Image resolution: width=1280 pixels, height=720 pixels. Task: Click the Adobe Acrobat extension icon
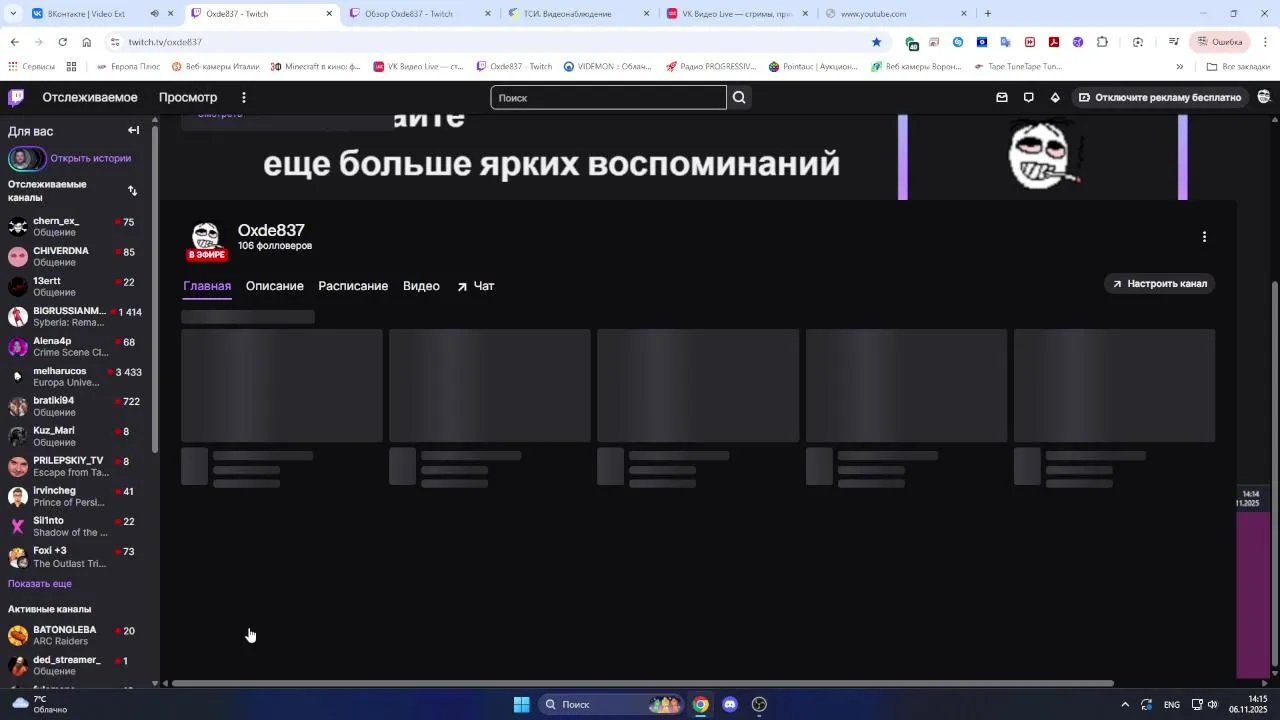pyautogui.click(x=1054, y=42)
